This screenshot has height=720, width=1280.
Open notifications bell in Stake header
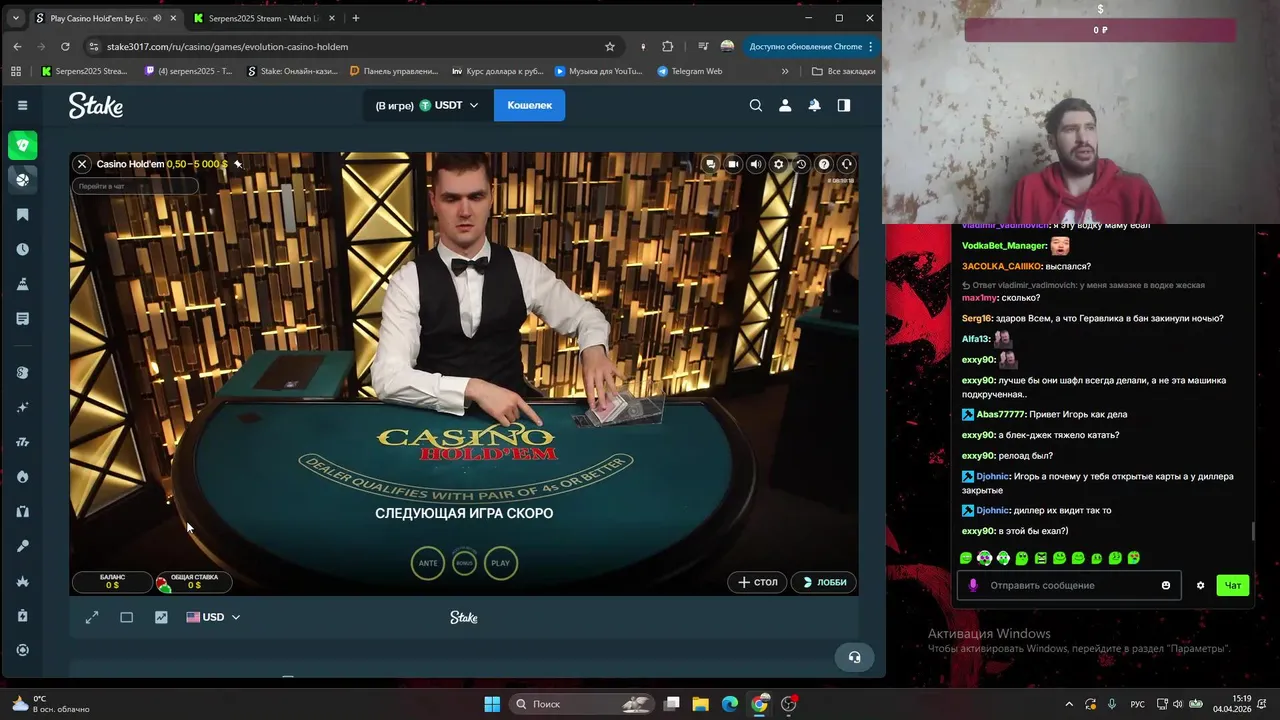click(x=814, y=105)
